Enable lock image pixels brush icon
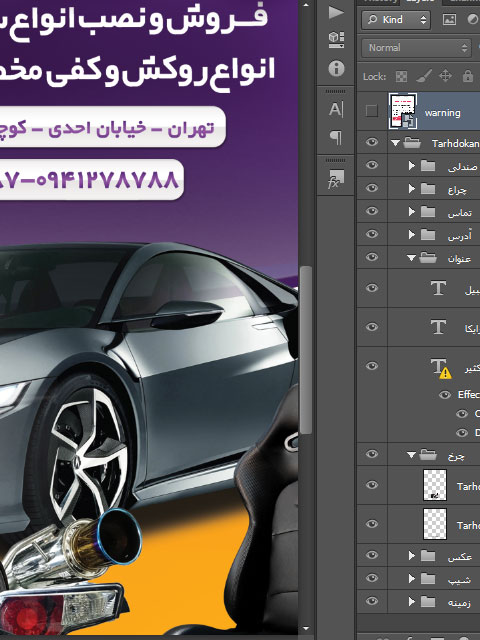The height and width of the screenshot is (640, 480). point(424,76)
